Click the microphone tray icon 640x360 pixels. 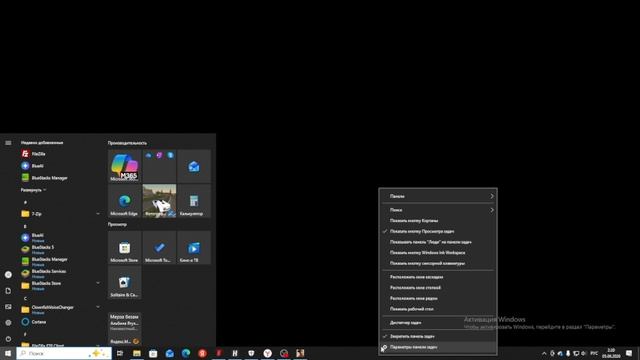tap(568, 353)
